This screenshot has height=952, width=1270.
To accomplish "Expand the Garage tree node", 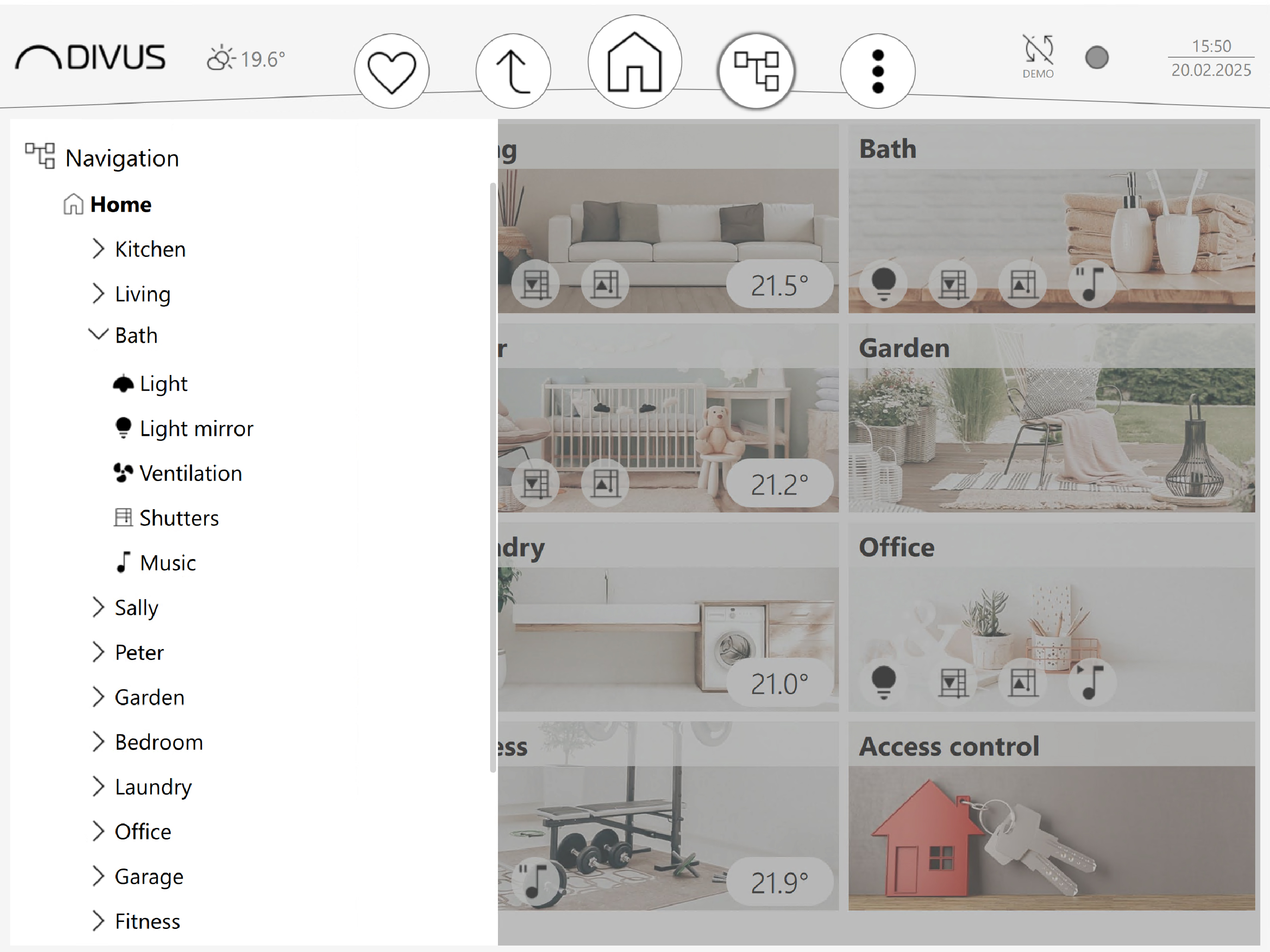I will pos(98,876).
